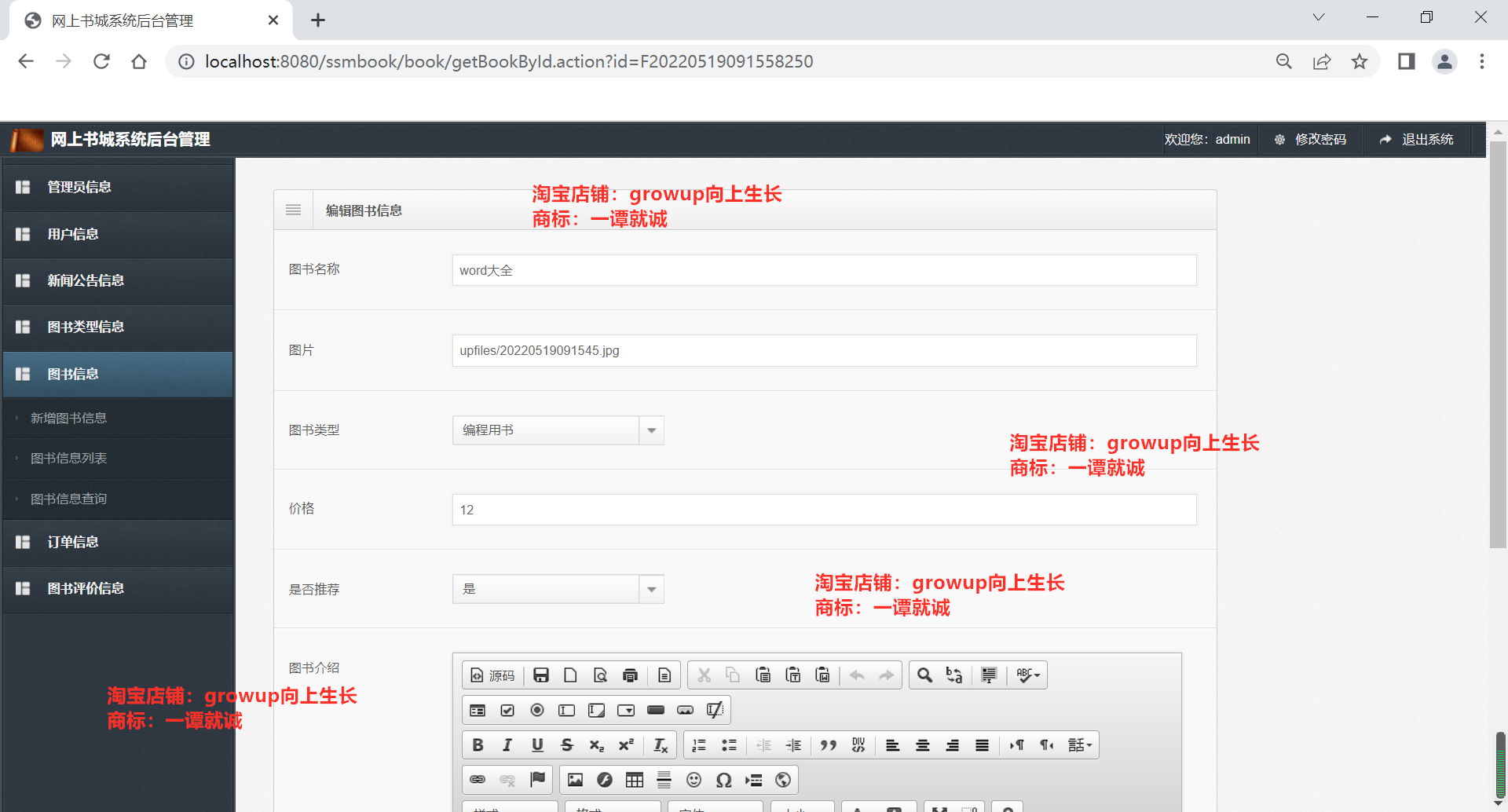Insert a text field form icon
Viewport: 1508px width, 812px height.
(567, 711)
